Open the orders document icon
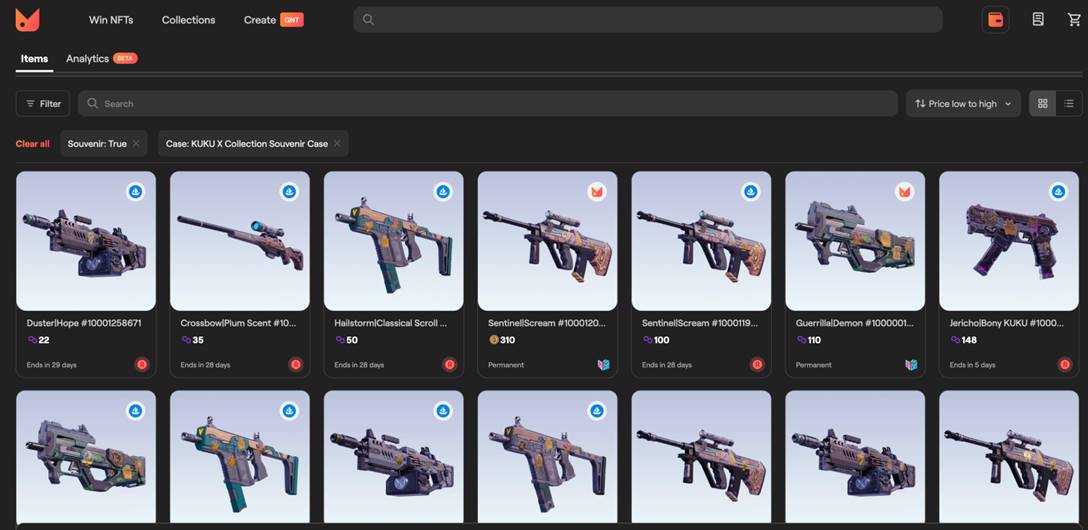The height and width of the screenshot is (530, 1088). pyautogui.click(x=1038, y=20)
